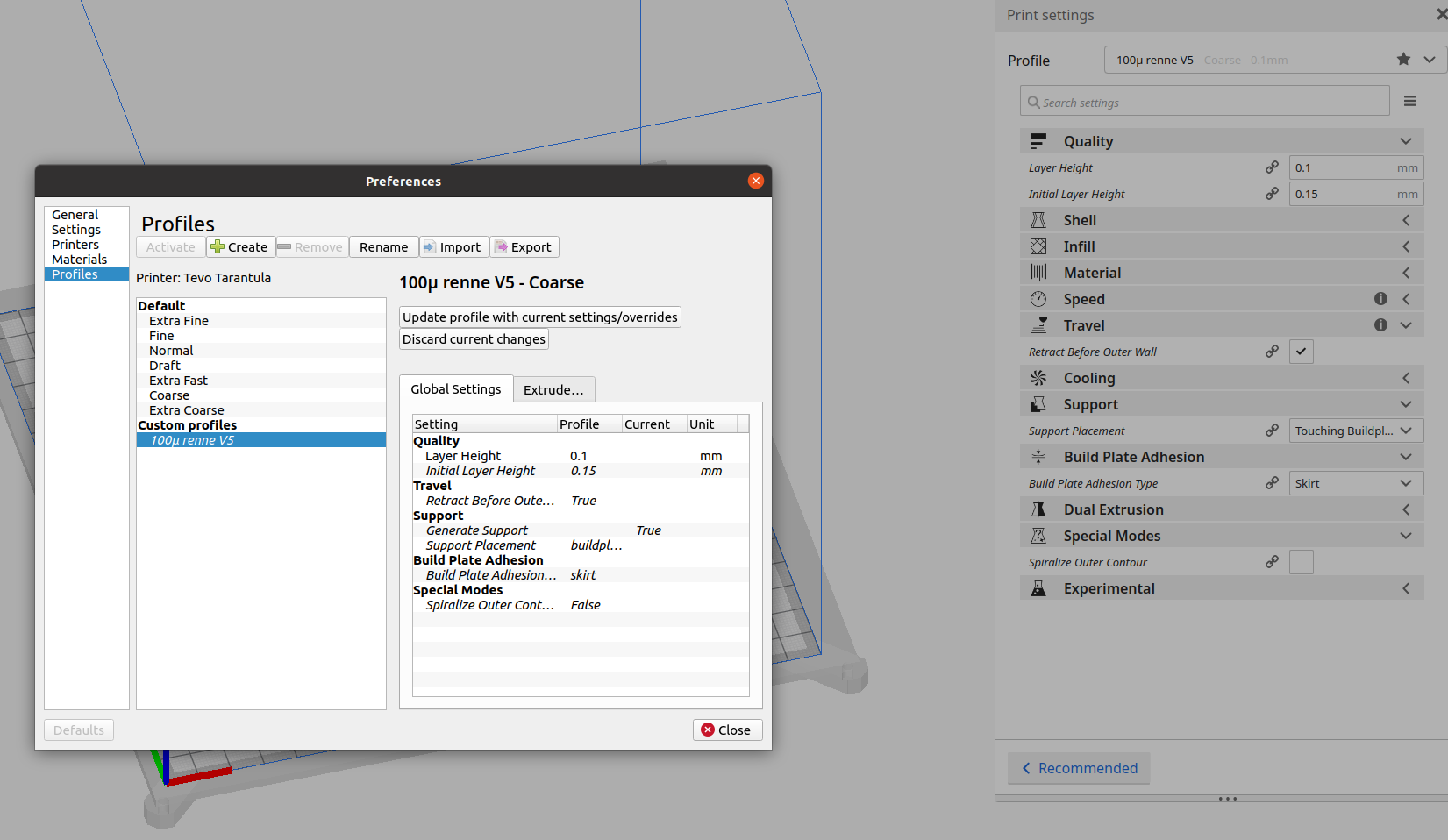Click the Experimental flask icon
The width and height of the screenshot is (1448, 840).
click(1038, 588)
